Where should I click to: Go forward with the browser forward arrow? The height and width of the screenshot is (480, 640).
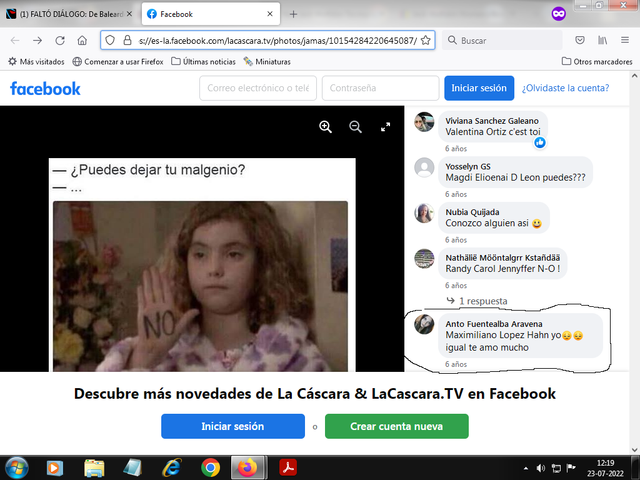coord(38,40)
